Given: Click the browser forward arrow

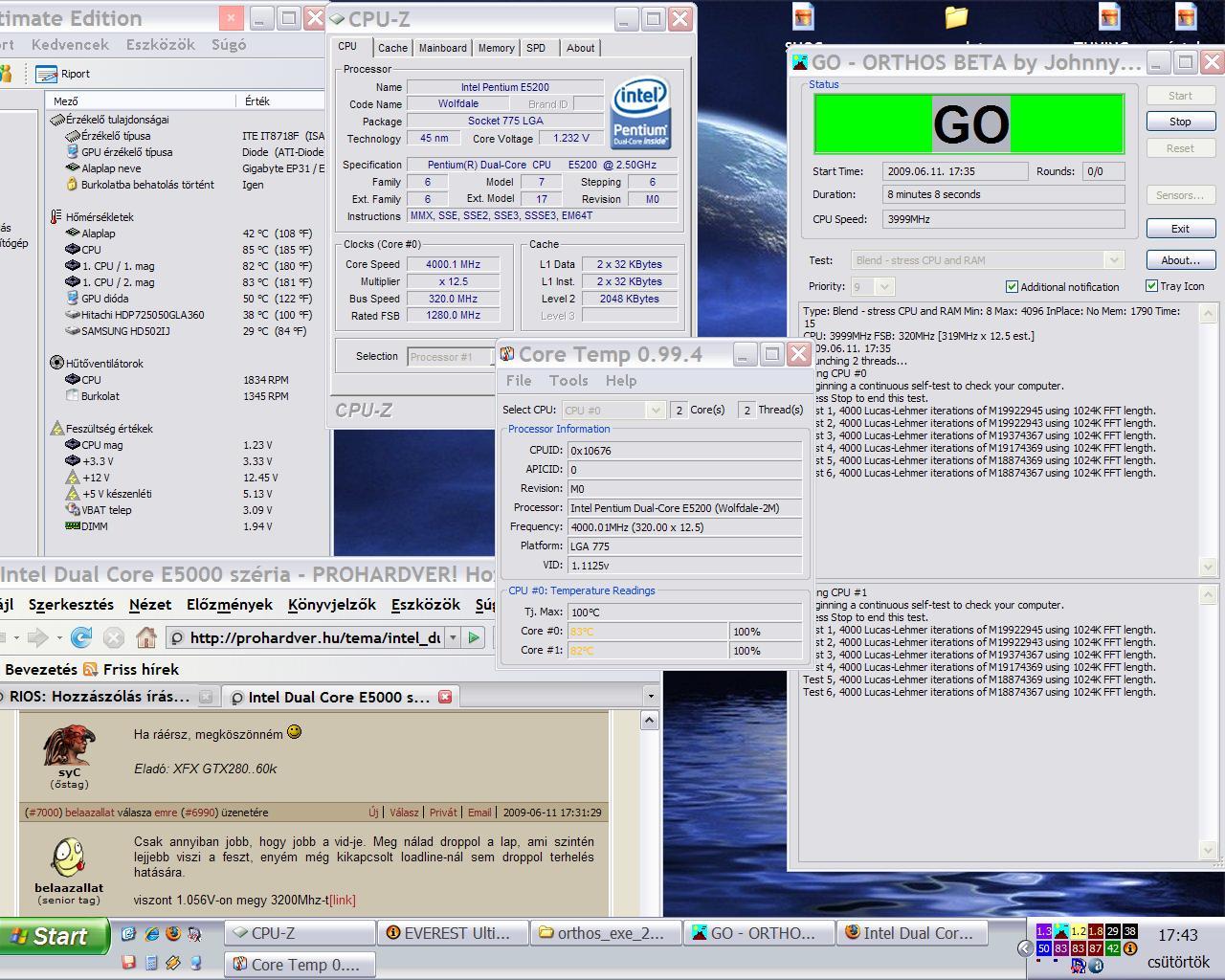Looking at the screenshot, I should 38,637.
